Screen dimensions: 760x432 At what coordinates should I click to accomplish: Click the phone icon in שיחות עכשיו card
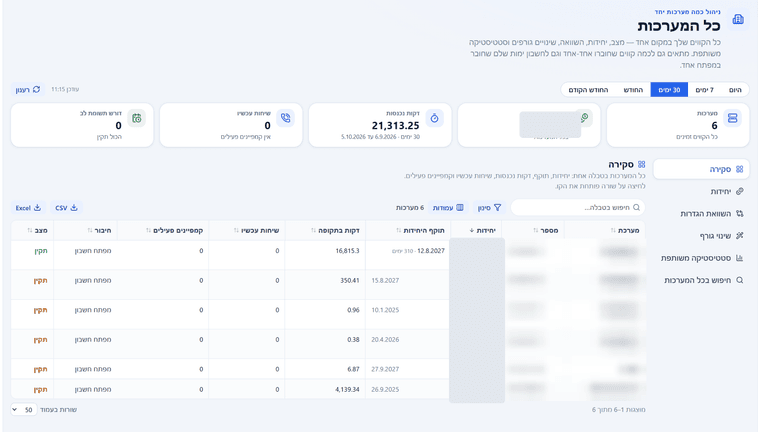(285, 118)
